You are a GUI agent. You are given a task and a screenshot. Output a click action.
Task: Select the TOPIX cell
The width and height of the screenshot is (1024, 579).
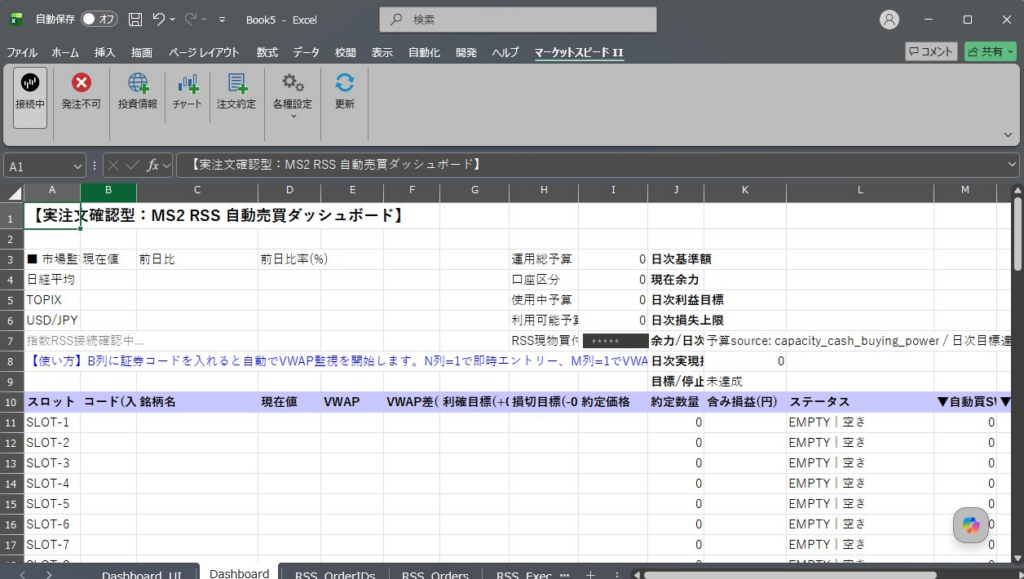52,300
